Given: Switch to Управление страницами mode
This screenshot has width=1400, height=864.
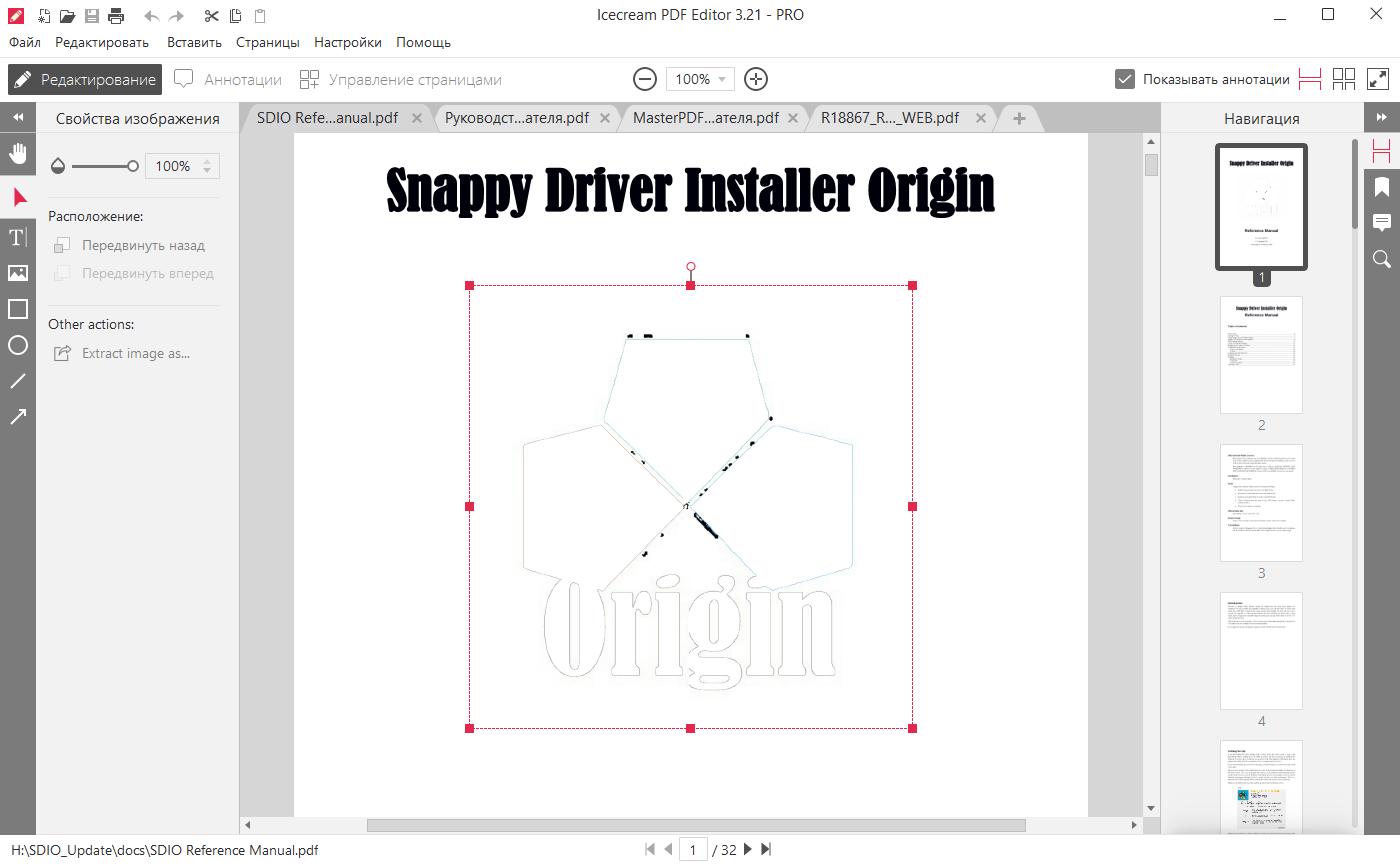Looking at the screenshot, I should click(x=401, y=79).
